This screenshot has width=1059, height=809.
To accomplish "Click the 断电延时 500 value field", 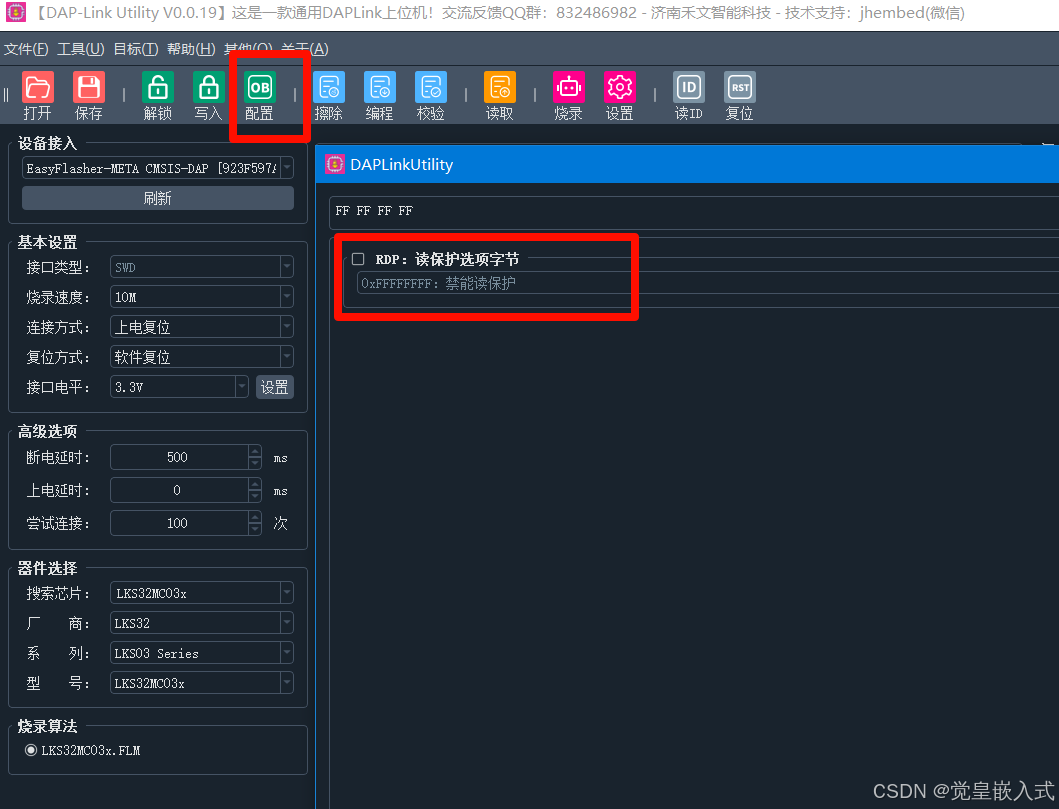I will [179, 457].
